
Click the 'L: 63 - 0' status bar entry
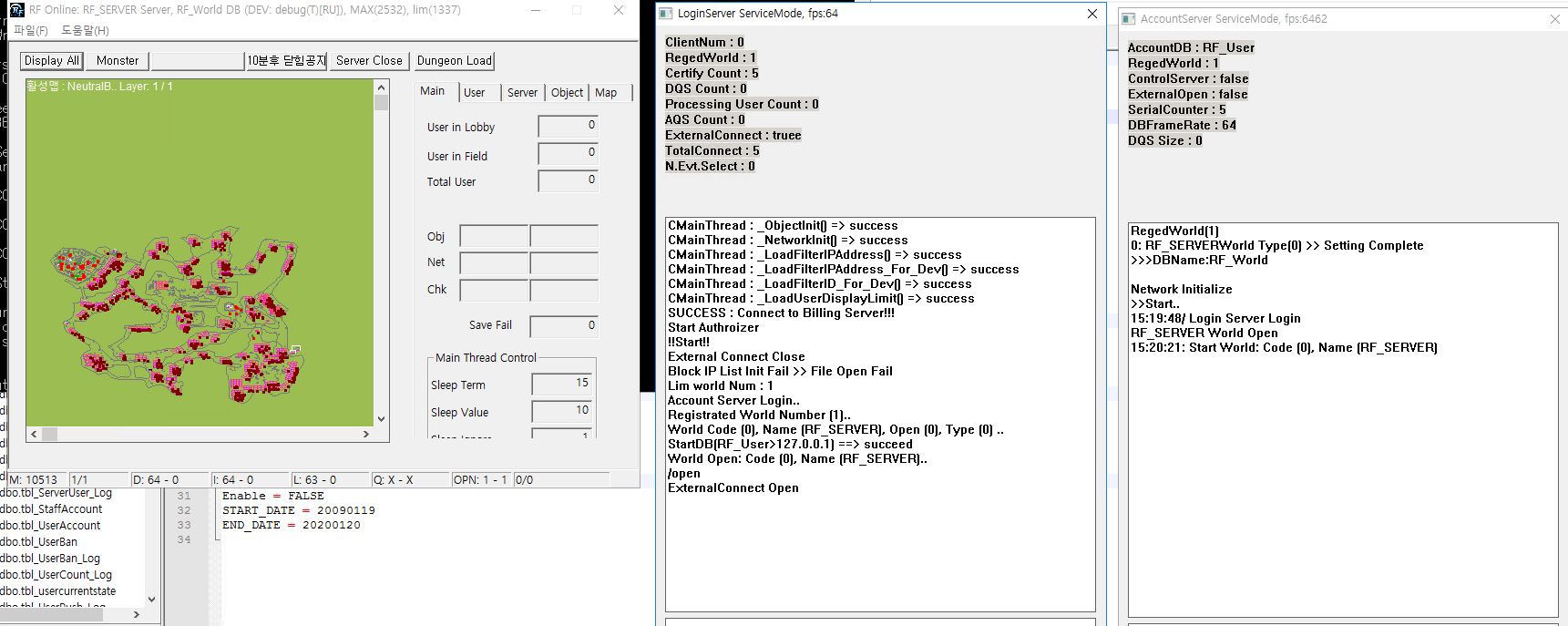tap(330, 479)
